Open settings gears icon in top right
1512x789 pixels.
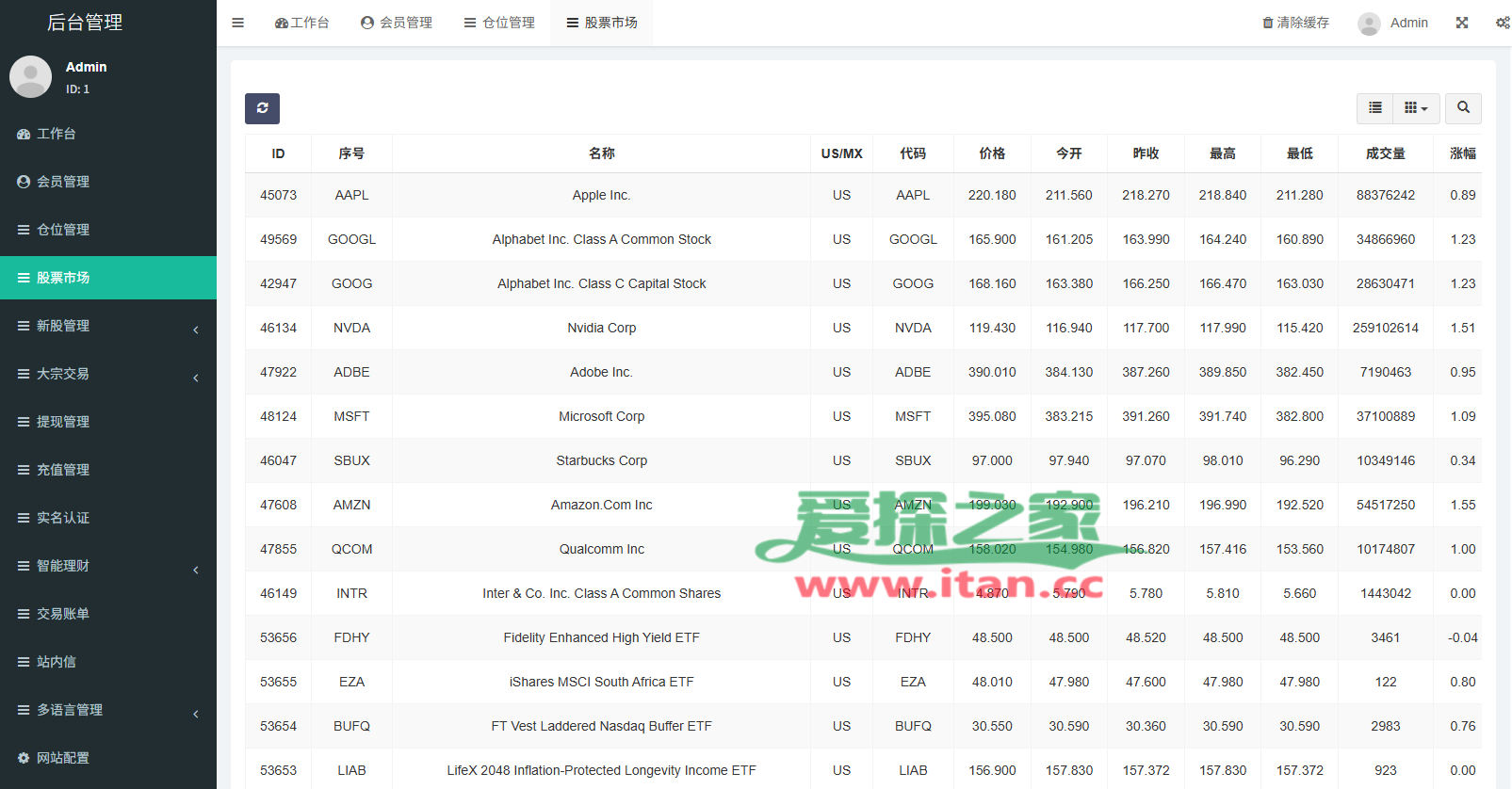click(x=1502, y=23)
